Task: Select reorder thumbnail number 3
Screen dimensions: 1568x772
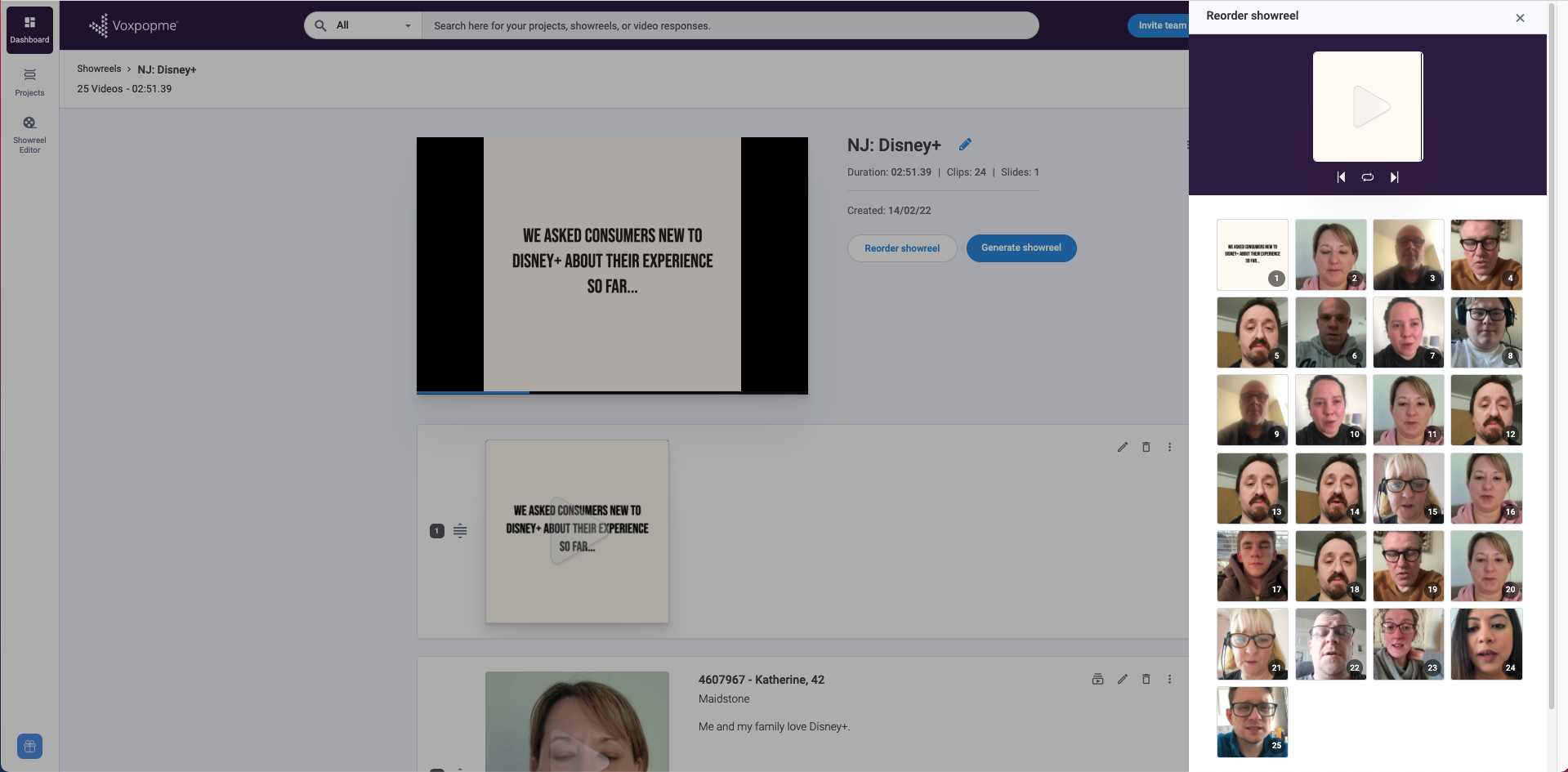Action: (1409, 254)
